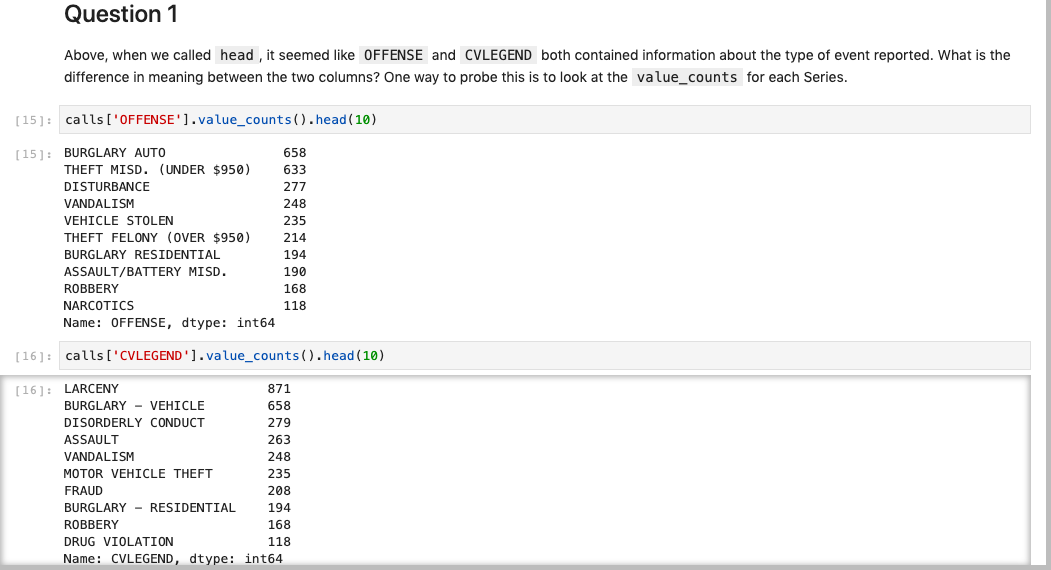Click the inline code 'CVLEGEND' in the paragraph
Image resolution: width=1051 pixels, height=570 pixels.
tap(498, 55)
